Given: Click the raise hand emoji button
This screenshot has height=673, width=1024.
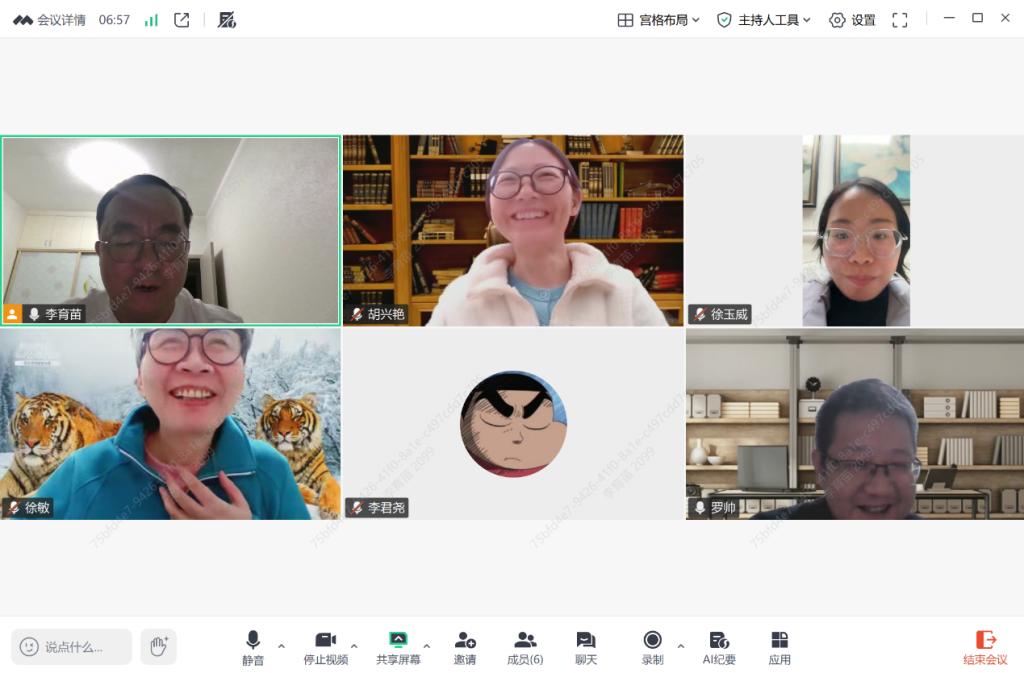Looking at the screenshot, I should [x=158, y=647].
